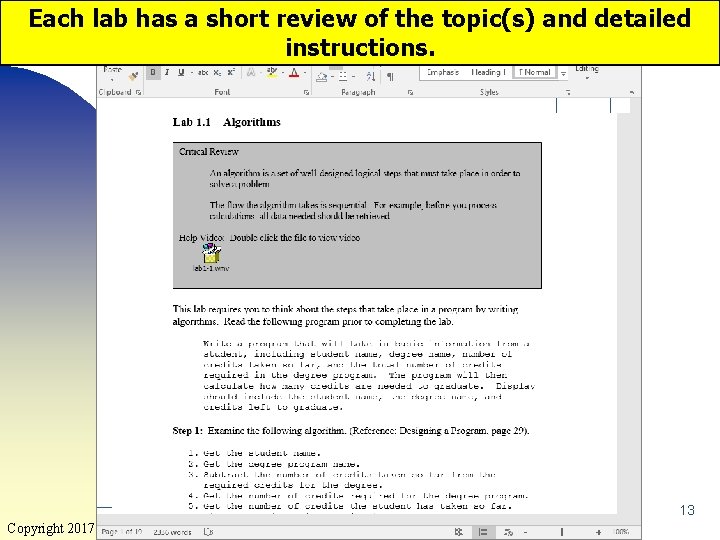Click the slide number 13
The height and width of the screenshot is (540, 720).
click(687, 510)
